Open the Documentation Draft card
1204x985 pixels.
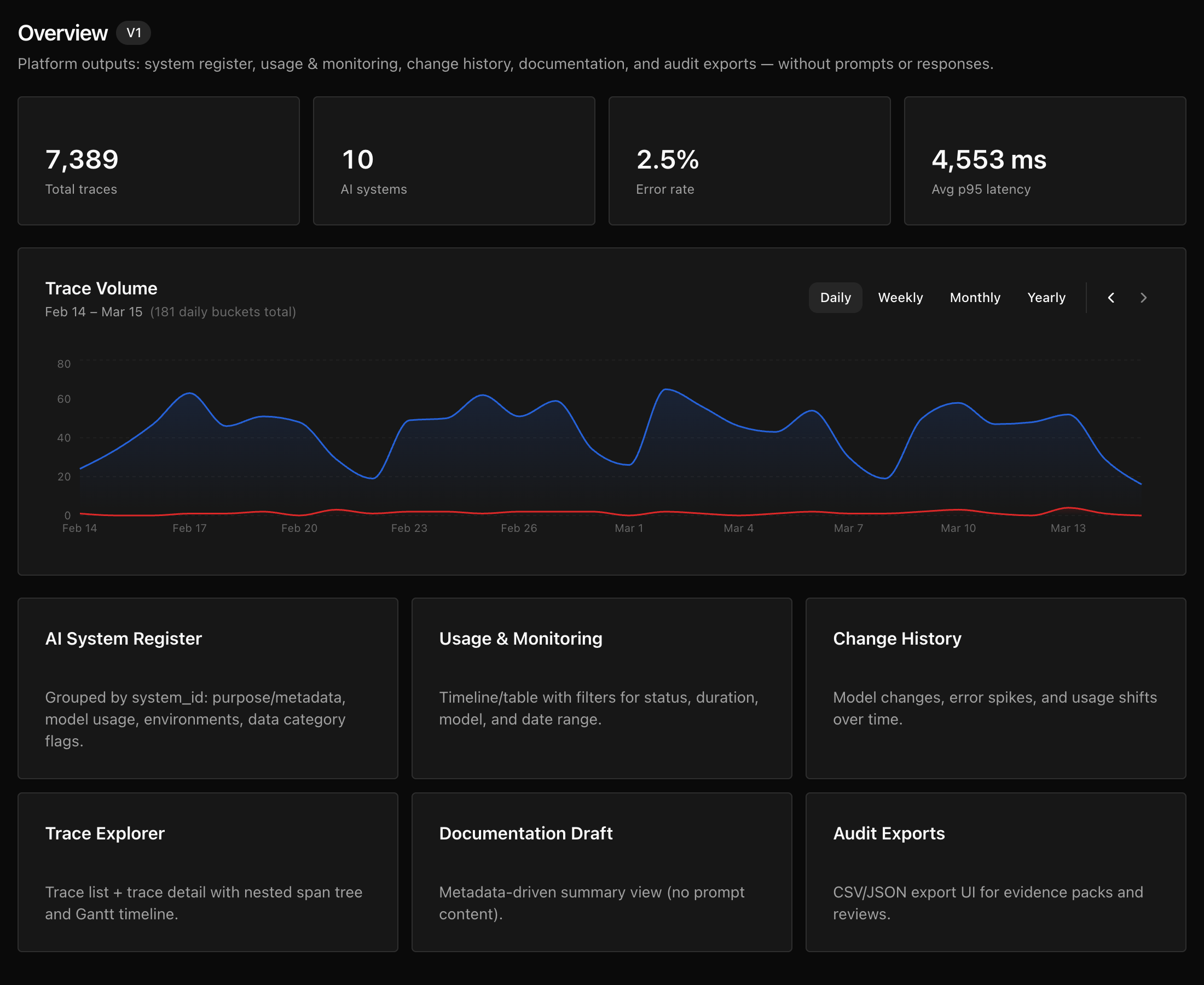(x=601, y=872)
